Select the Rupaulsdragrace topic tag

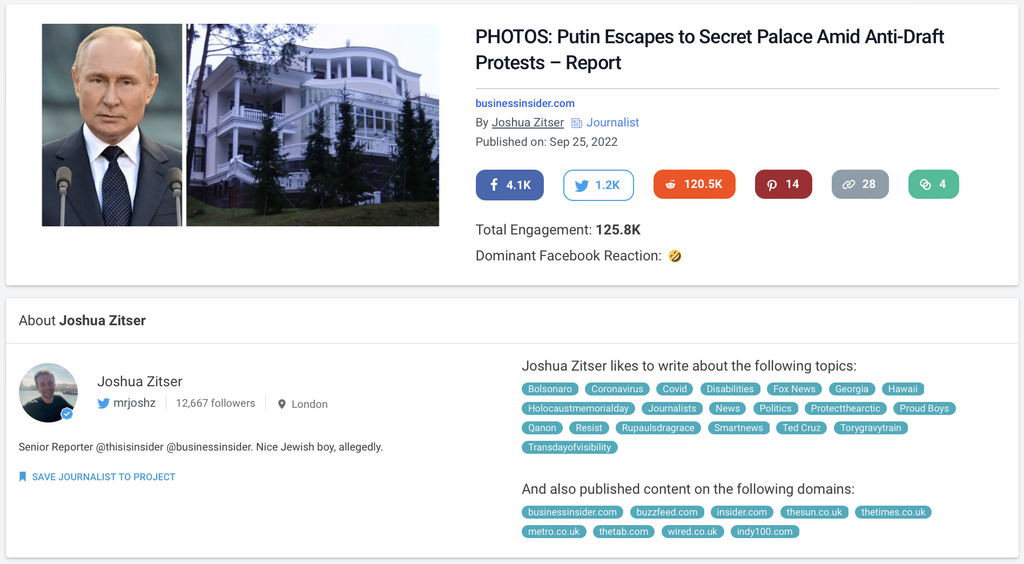point(657,428)
